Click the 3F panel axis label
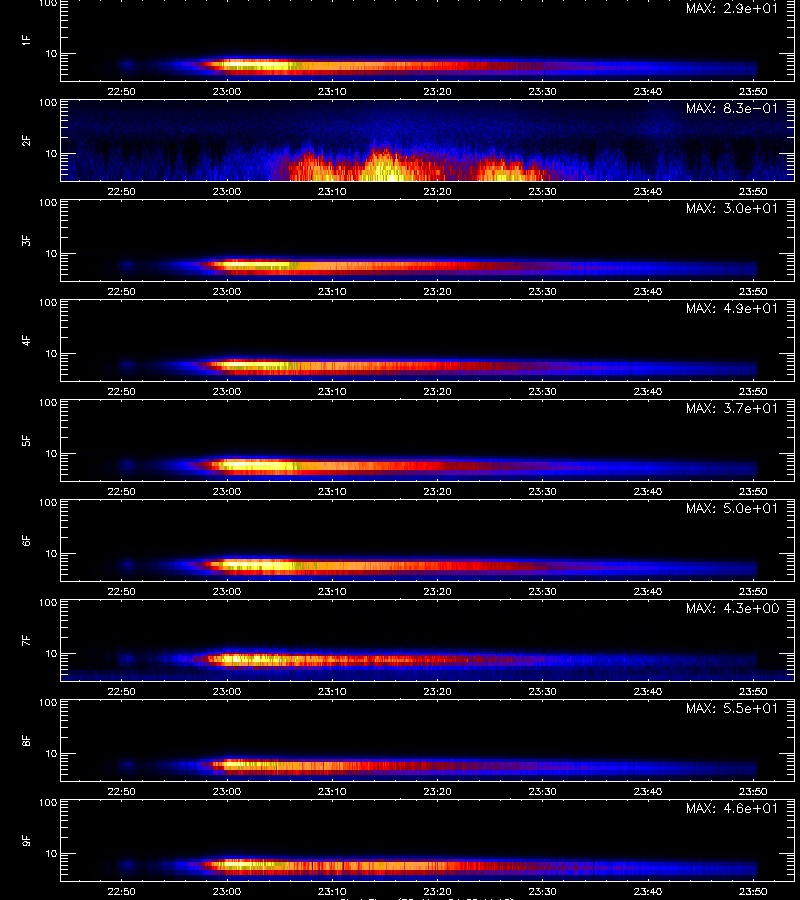Screen dimensions: 800x900 26,240
